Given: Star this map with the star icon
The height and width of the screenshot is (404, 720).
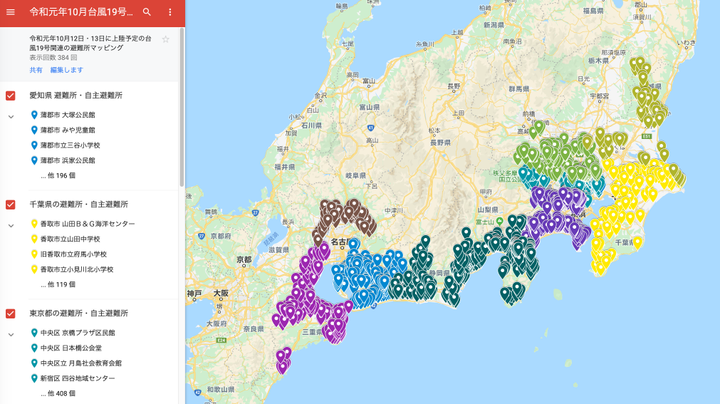Looking at the screenshot, I should click(165, 39).
